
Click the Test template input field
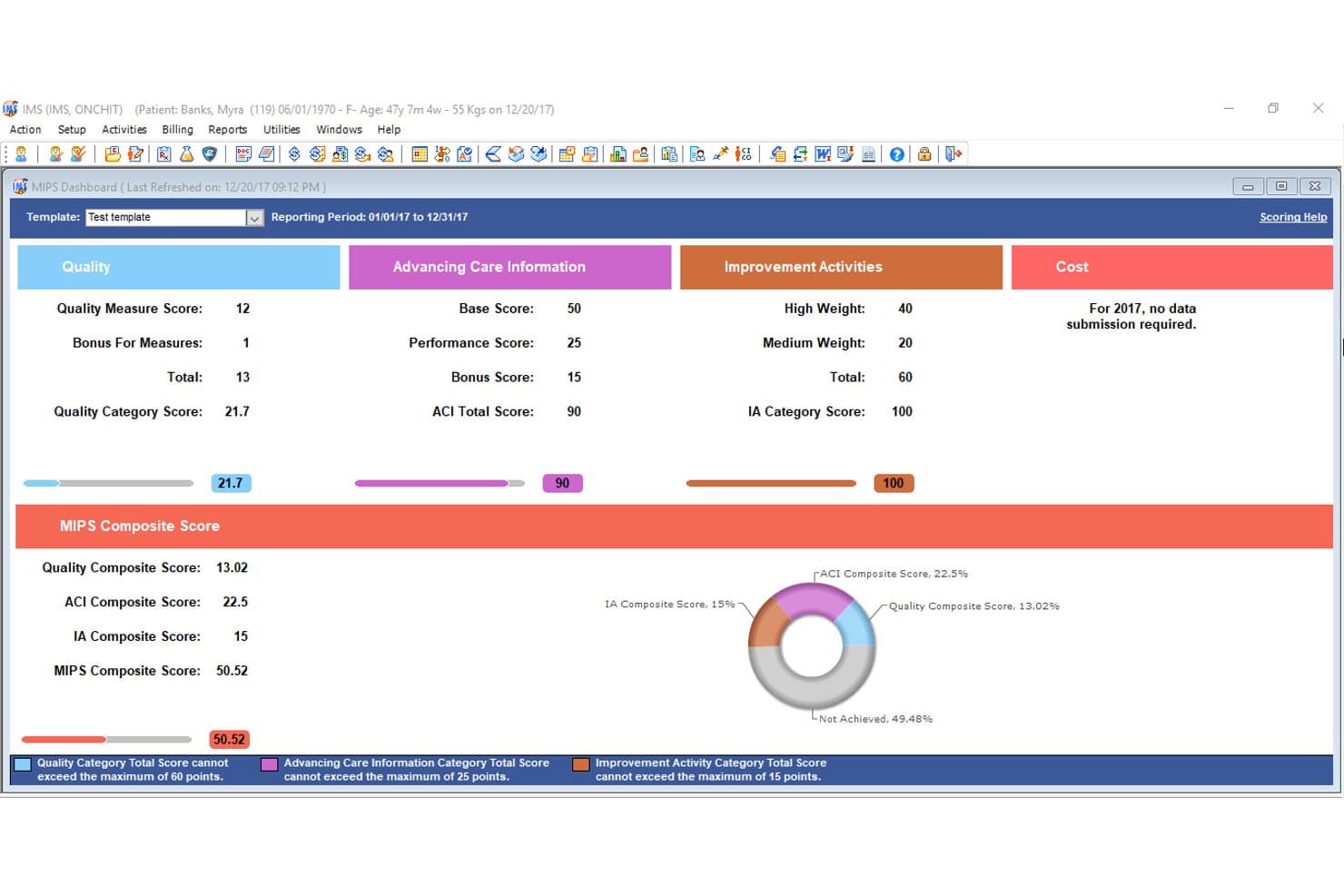coord(166,218)
